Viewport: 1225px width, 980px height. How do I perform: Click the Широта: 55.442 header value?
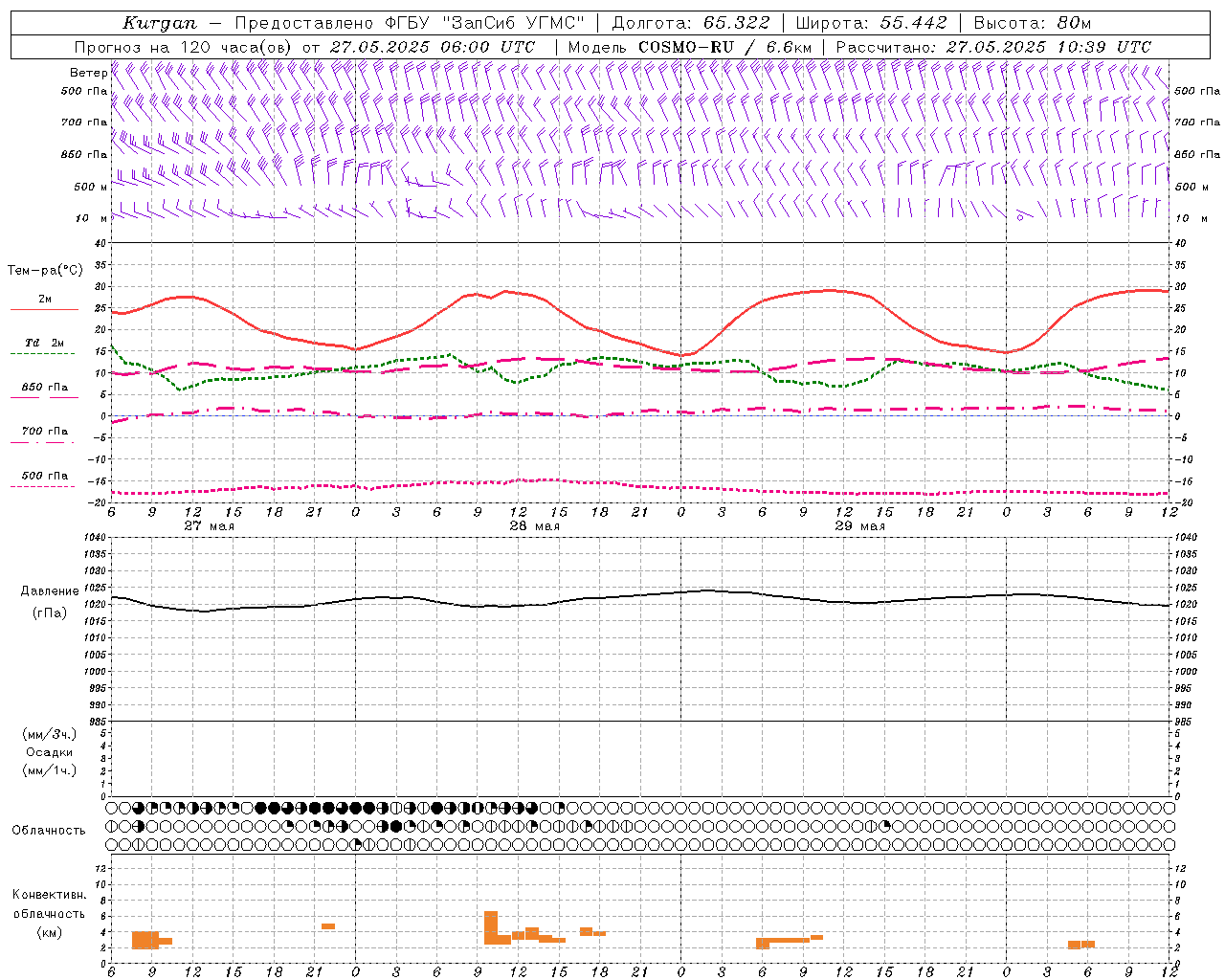point(872,23)
